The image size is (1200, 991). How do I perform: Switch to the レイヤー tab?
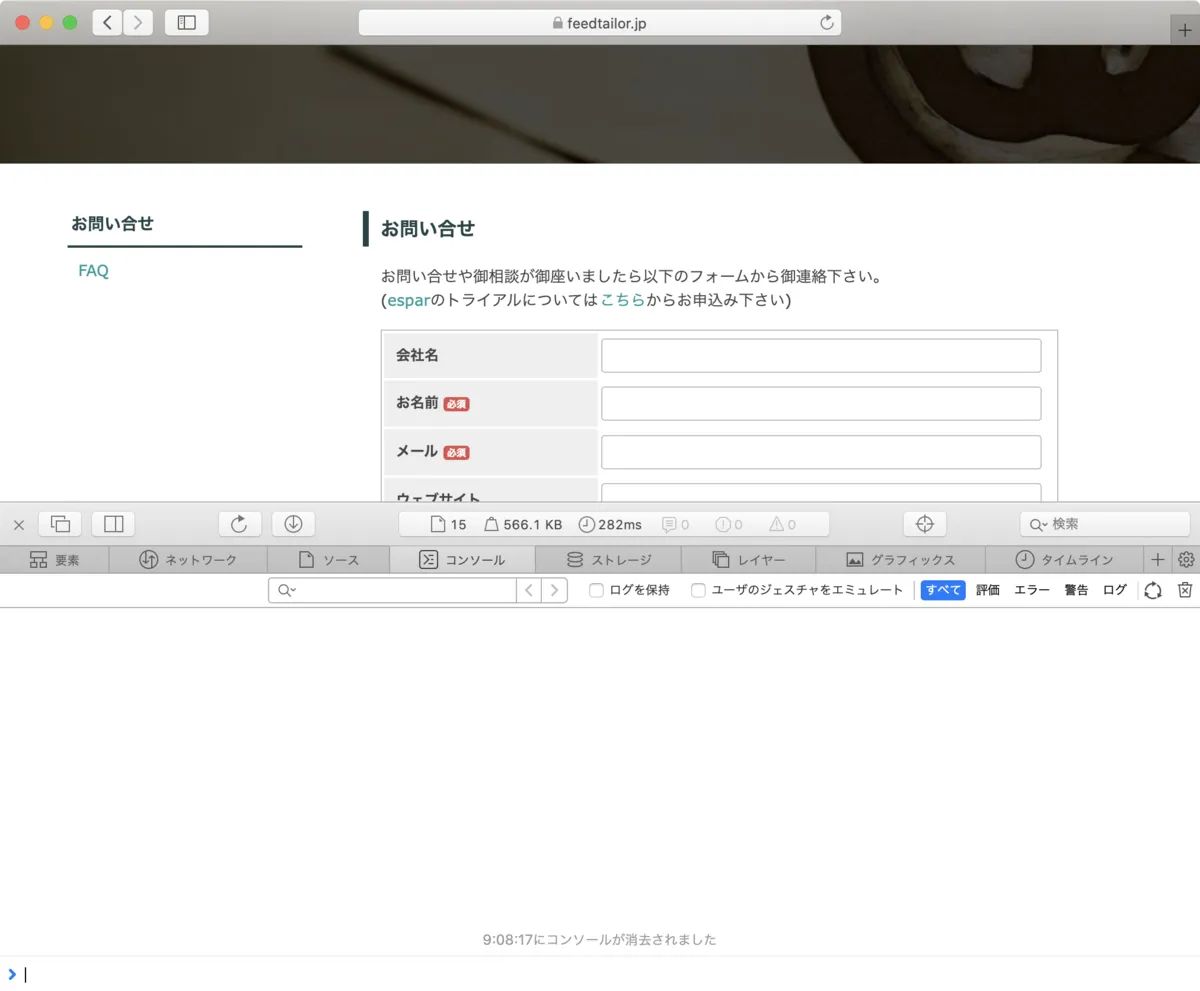(748, 560)
